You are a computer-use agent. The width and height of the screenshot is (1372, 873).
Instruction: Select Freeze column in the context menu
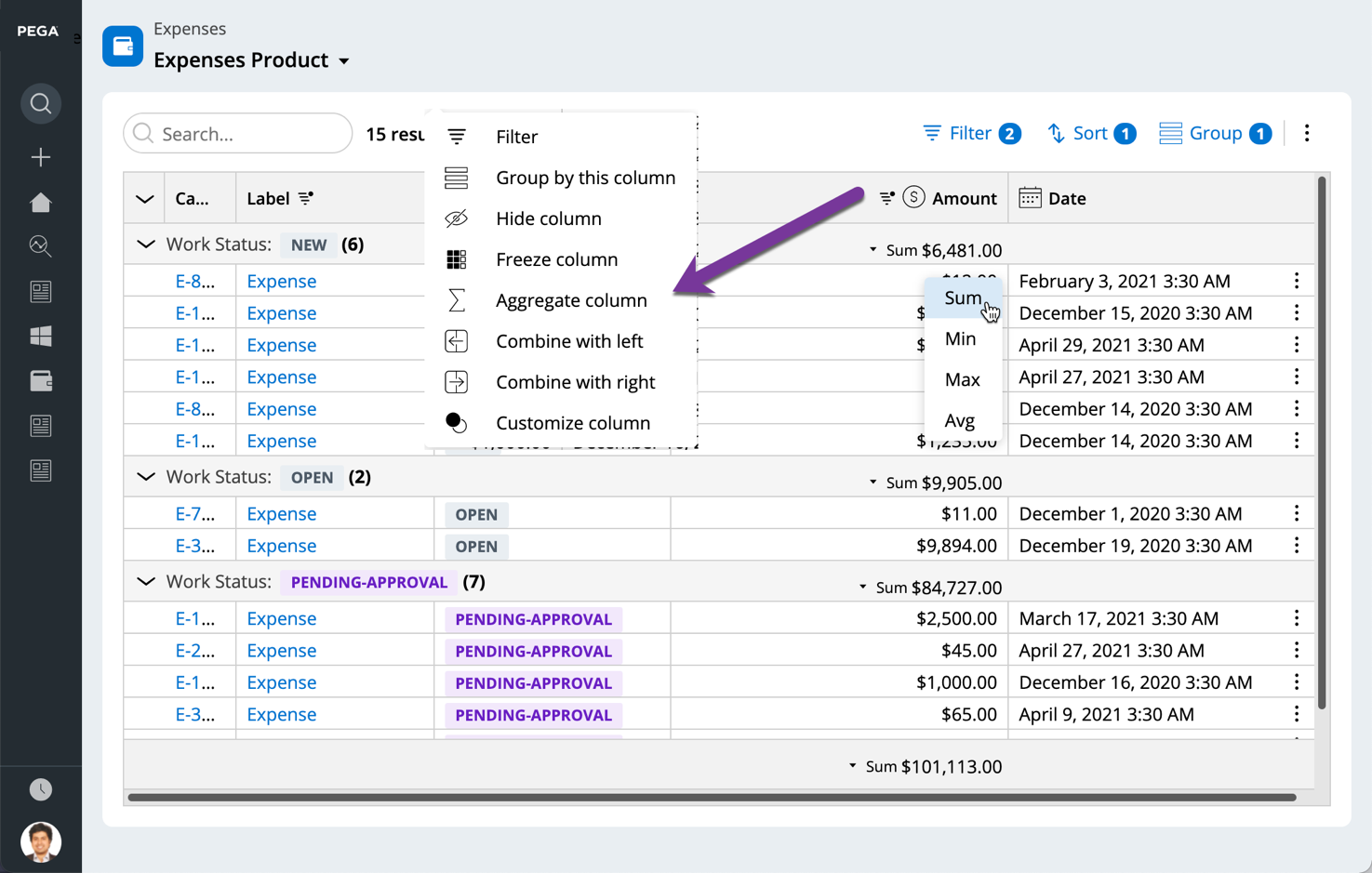pyautogui.click(x=555, y=258)
